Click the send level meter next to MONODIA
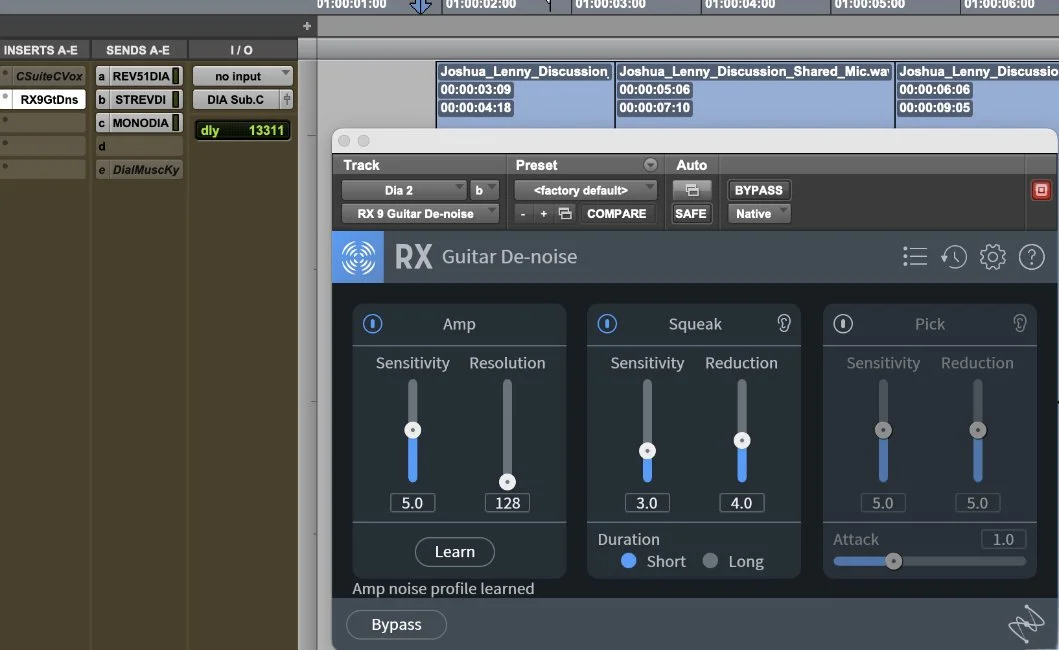1059x650 pixels. 176,122
